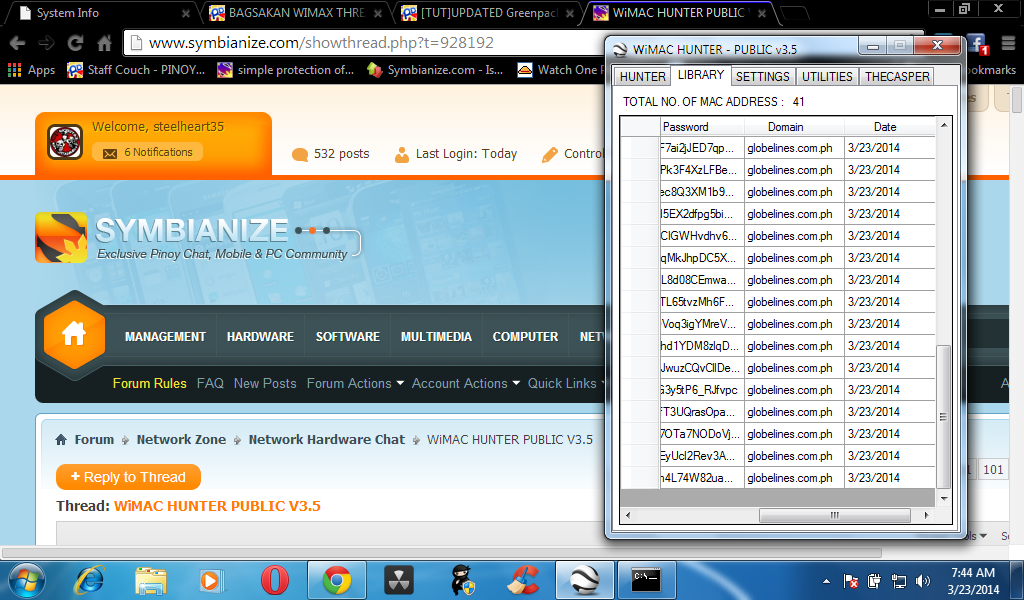Image resolution: width=1024 pixels, height=600 pixels.
Task: Open the MULTIMEDIA navigation menu
Action: point(436,336)
